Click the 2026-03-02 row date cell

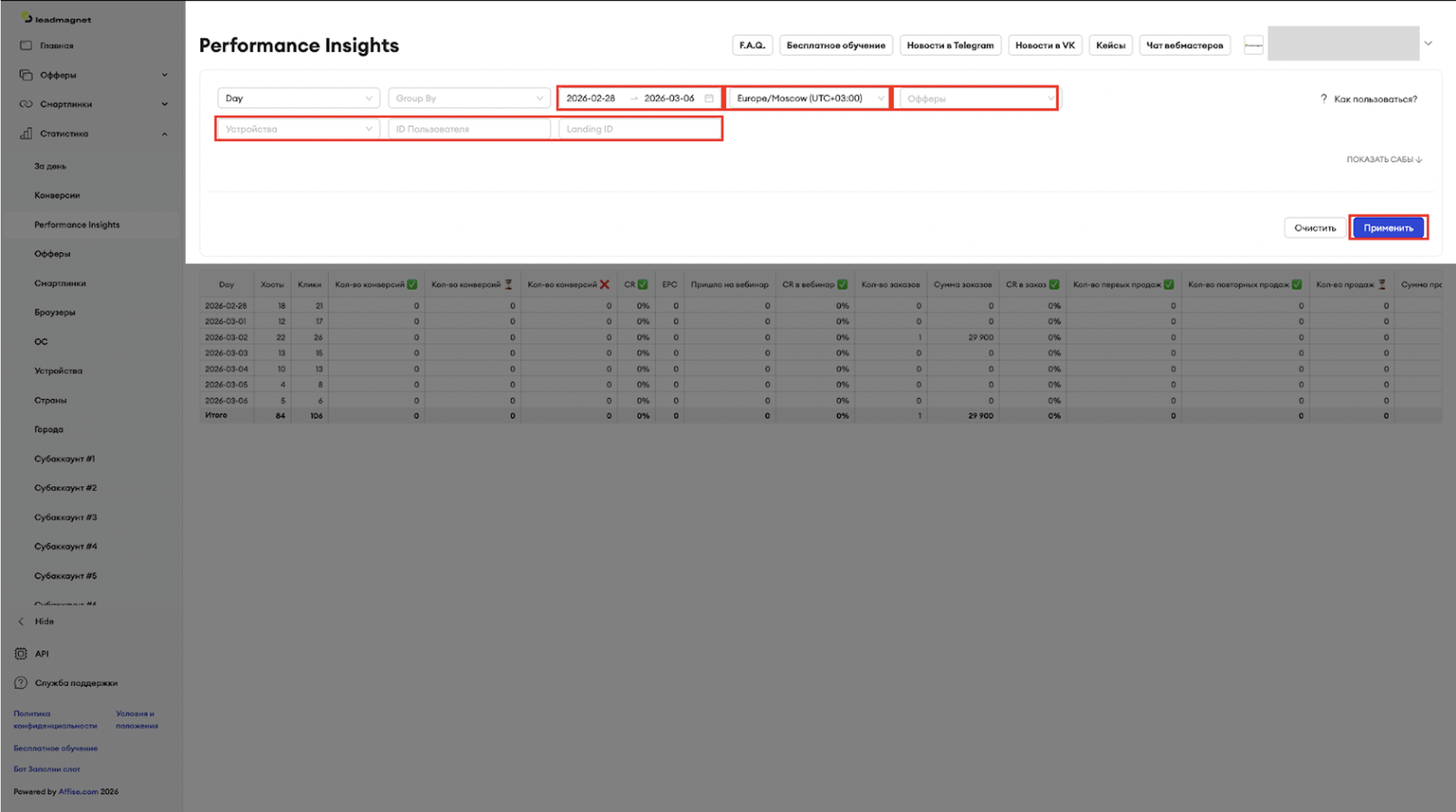[226, 337]
